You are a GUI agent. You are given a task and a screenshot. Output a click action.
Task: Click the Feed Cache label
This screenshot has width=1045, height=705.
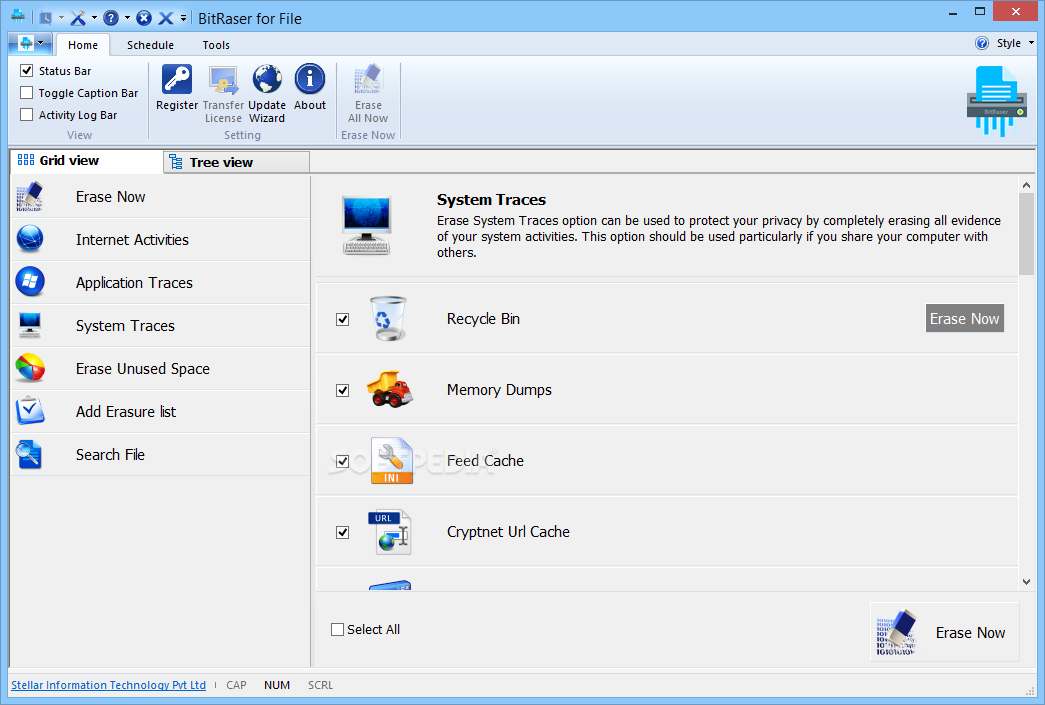(x=485, y=460)
